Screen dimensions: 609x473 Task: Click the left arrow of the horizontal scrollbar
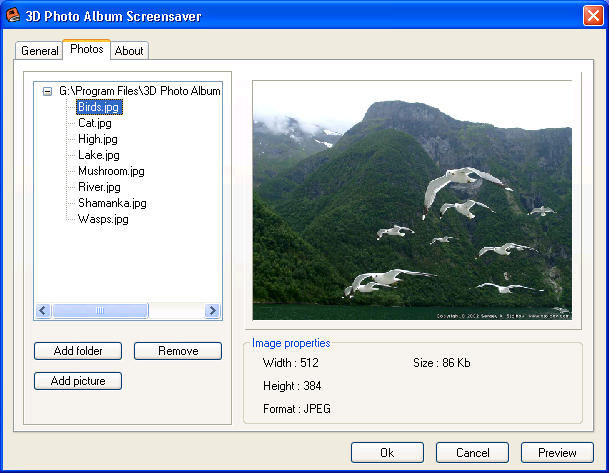(x=42, y=310)
